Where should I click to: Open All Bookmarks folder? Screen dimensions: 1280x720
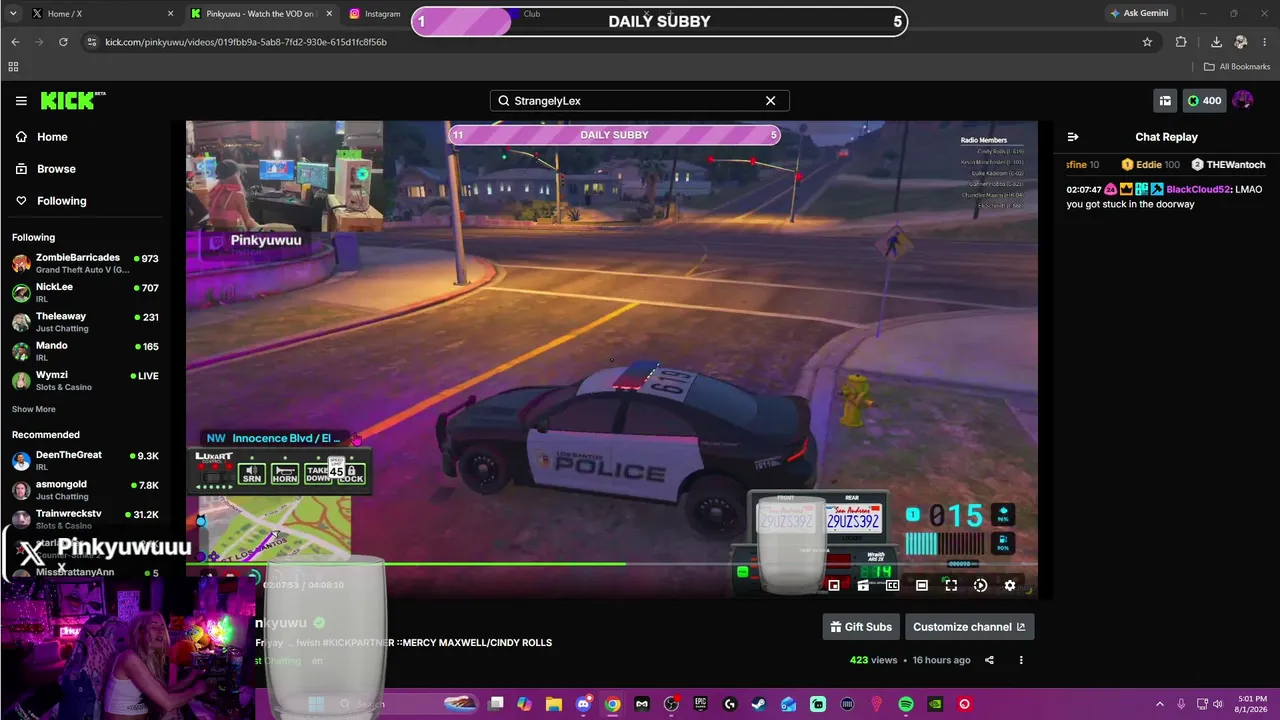click(x=1237, y=67)
